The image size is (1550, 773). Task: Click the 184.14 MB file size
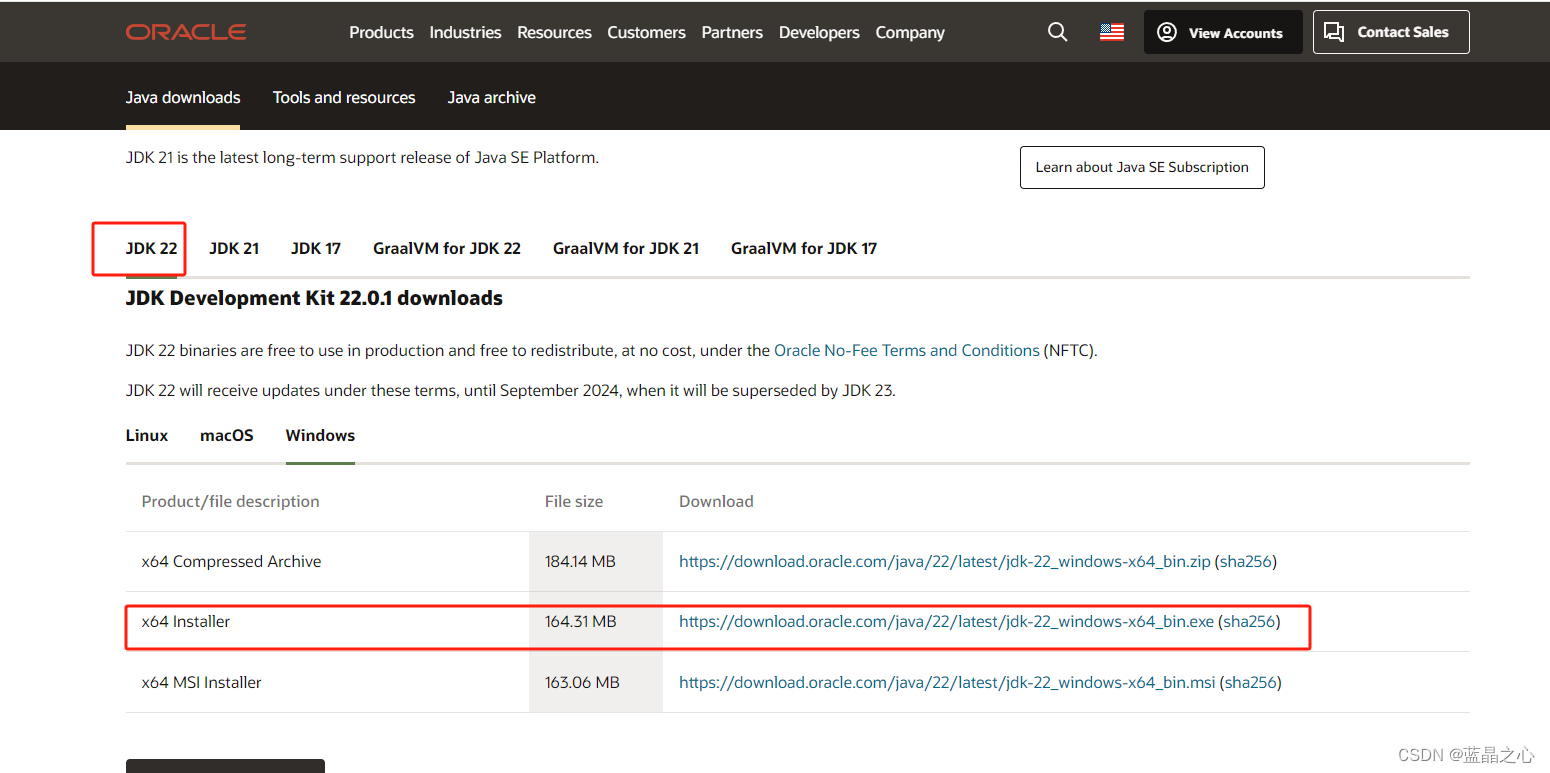[580, 561]
